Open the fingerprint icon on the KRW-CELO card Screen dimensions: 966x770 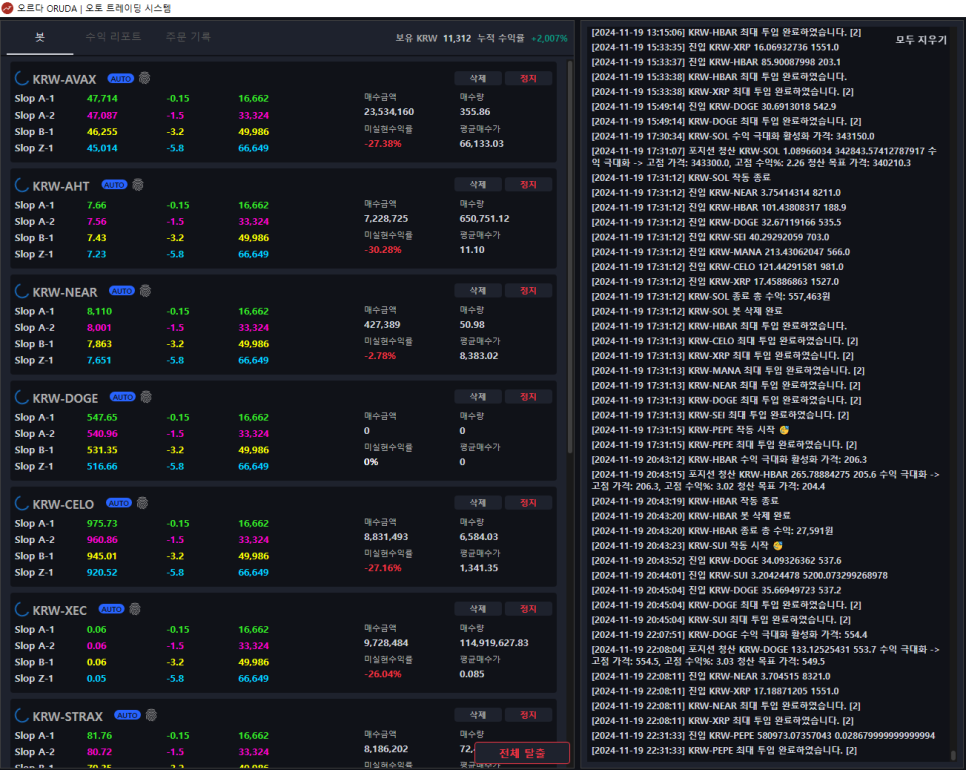[142, 503]
